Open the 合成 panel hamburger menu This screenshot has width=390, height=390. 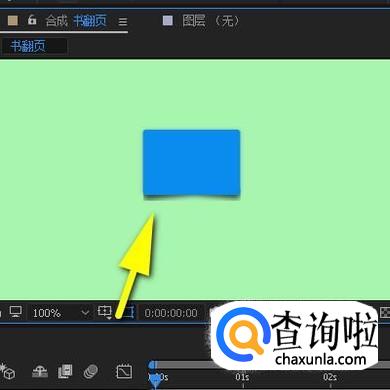tap(123, 22)
